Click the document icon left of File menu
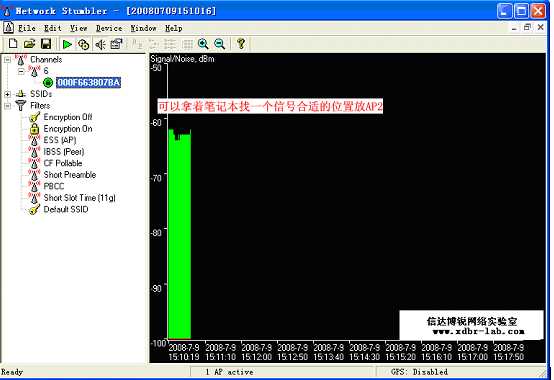 point(8,28)
